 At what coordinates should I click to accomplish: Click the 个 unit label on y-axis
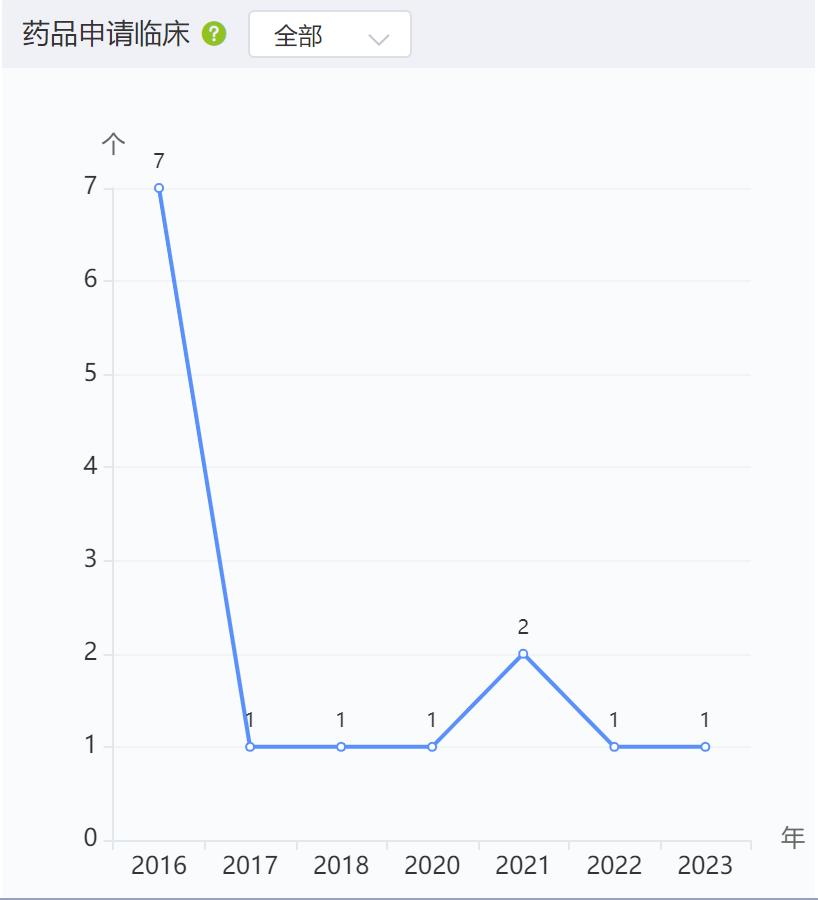[x=113, y=143]
